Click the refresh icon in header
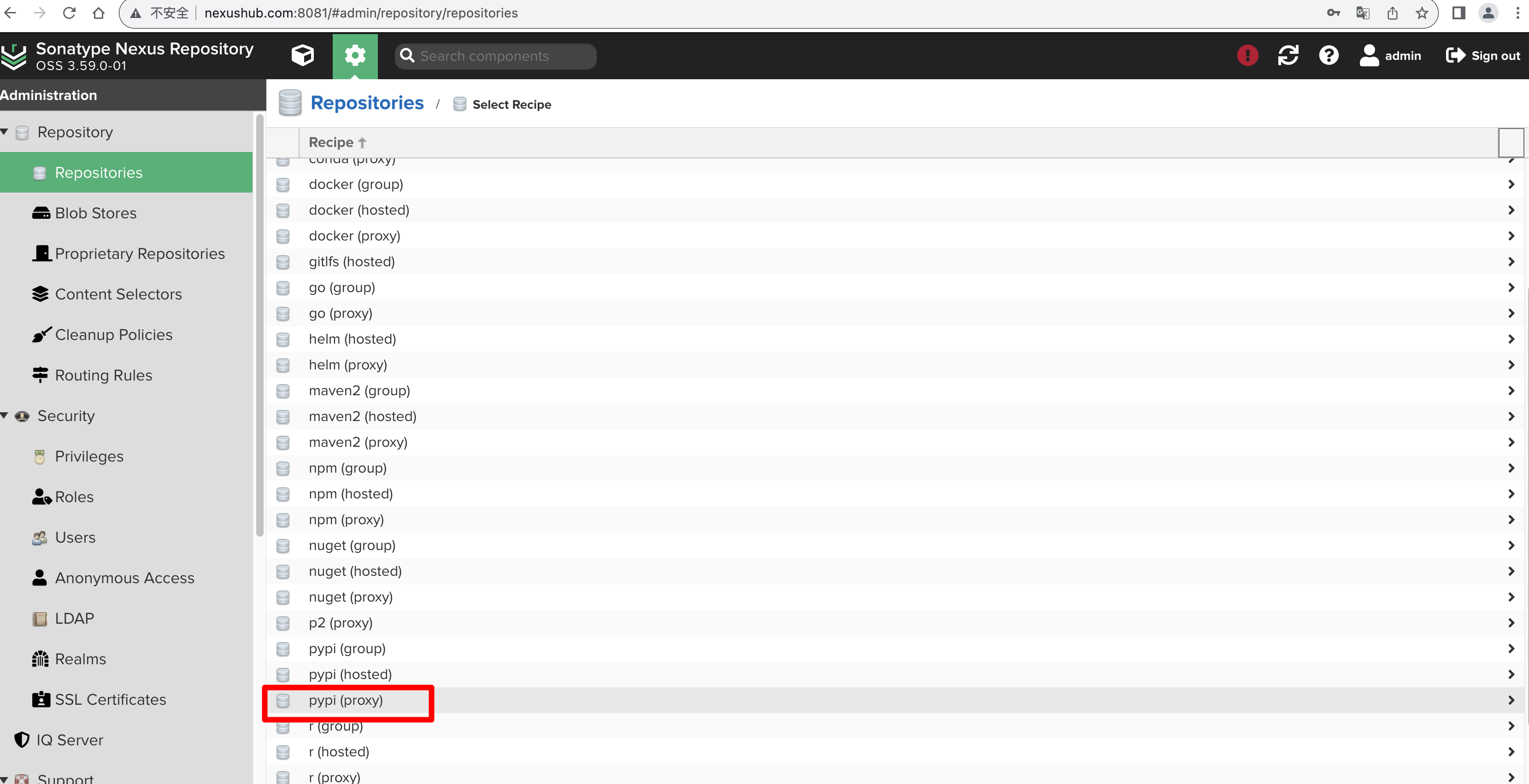 pos(1288,55)
